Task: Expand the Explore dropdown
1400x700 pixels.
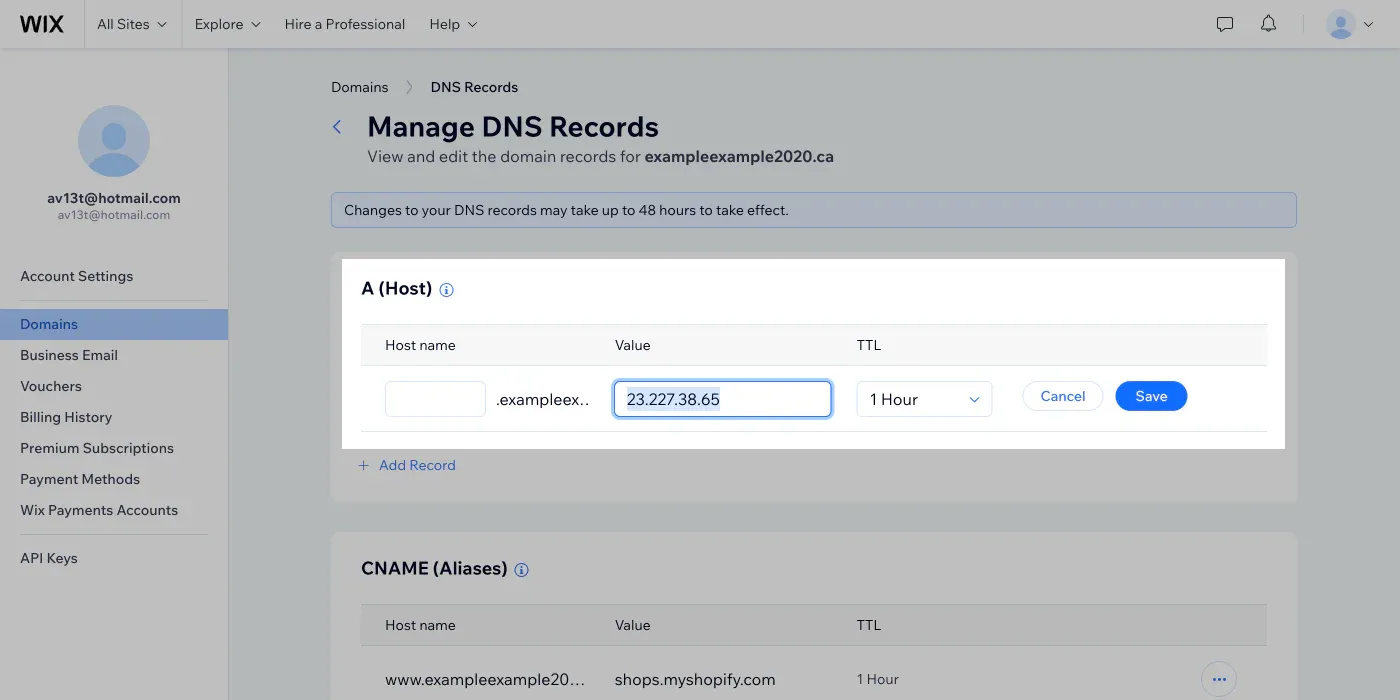Action: point(228,24)
